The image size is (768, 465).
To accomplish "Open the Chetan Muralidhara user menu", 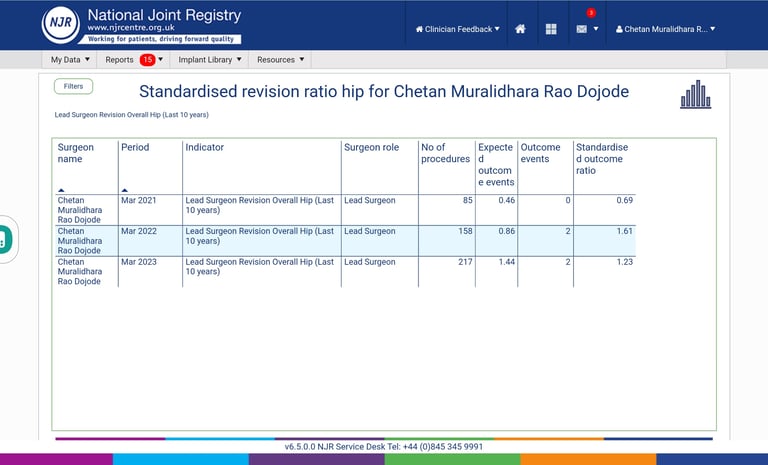I will [x=666, y=29].
